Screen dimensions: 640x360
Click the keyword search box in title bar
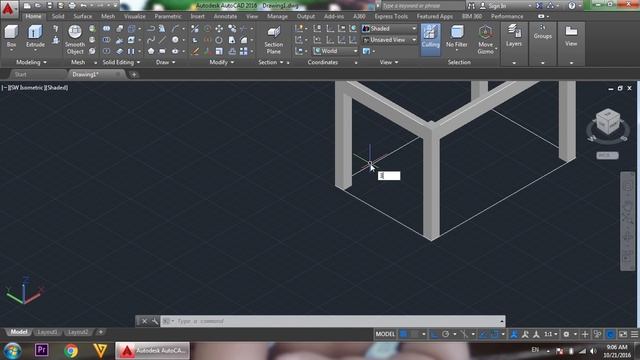coord(422,6)
